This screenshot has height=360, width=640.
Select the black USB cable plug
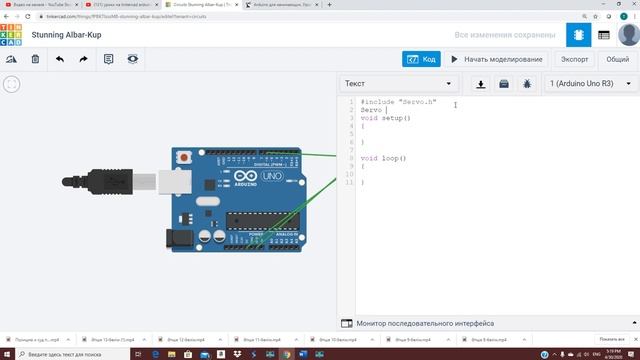(98, 182)
